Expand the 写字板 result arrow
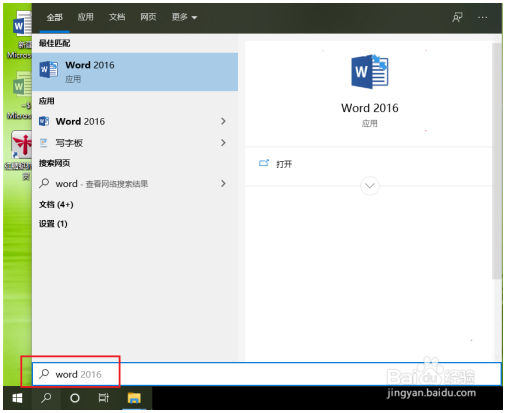Image resolution: width=506 pixels, height=413 pixels. pyautogui.click(x=223, y=143)
